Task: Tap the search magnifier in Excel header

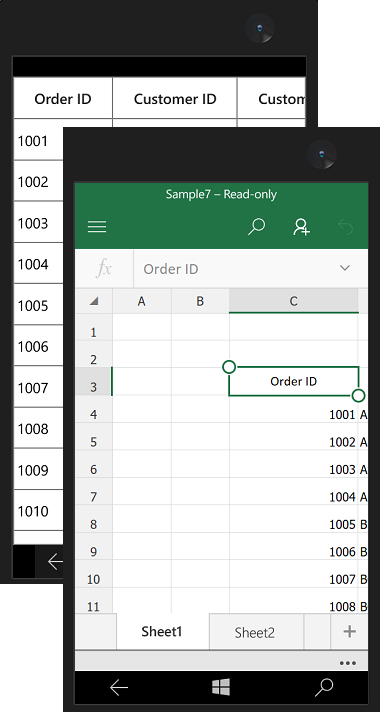Action: coord(257,227)
